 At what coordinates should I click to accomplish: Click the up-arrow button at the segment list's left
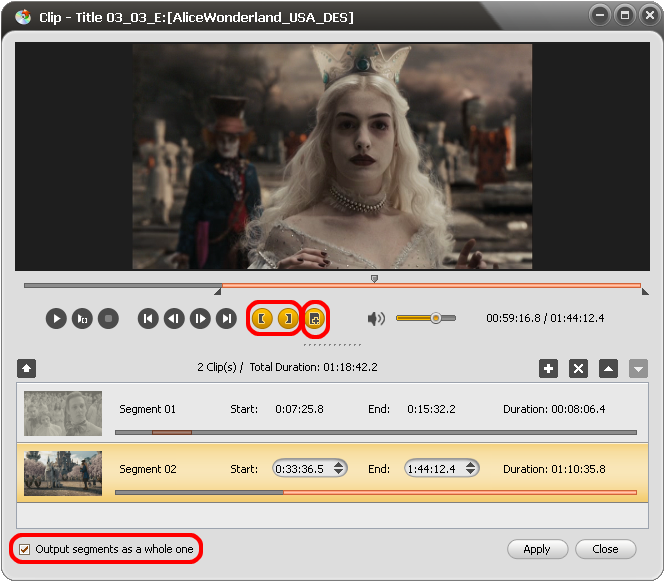coord(27,368)
